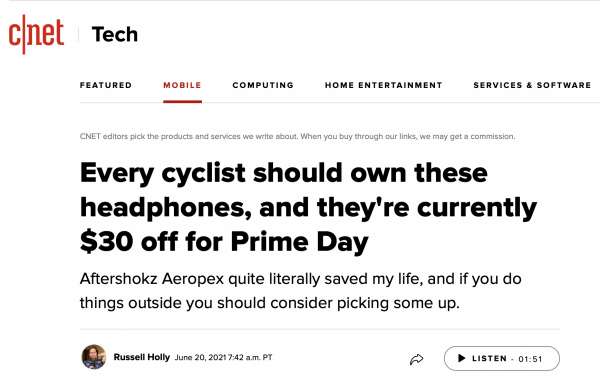Go to the Featured tab
The image size is (600, 385).
pos(106,85)
